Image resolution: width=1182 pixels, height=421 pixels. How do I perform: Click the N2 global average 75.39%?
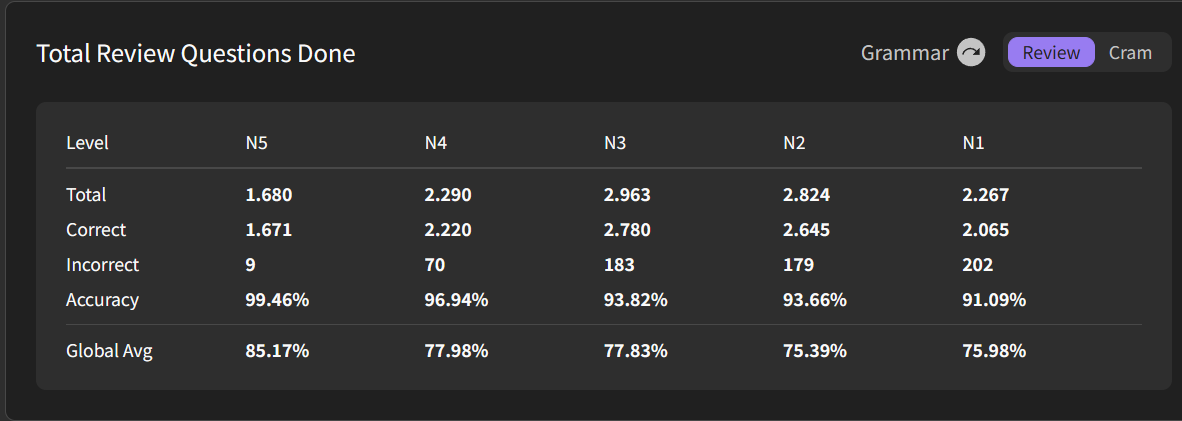pyautogui.click(x=815, y=351)
